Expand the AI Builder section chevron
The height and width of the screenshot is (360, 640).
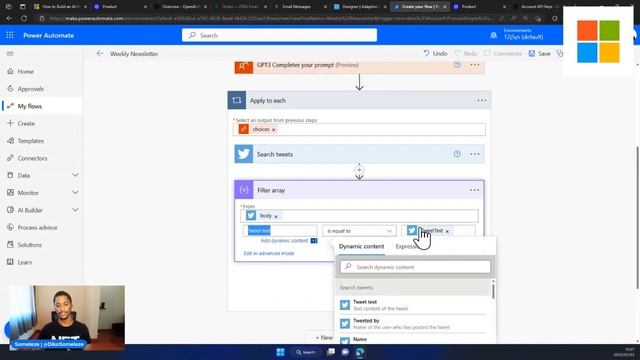click(75, 210)
